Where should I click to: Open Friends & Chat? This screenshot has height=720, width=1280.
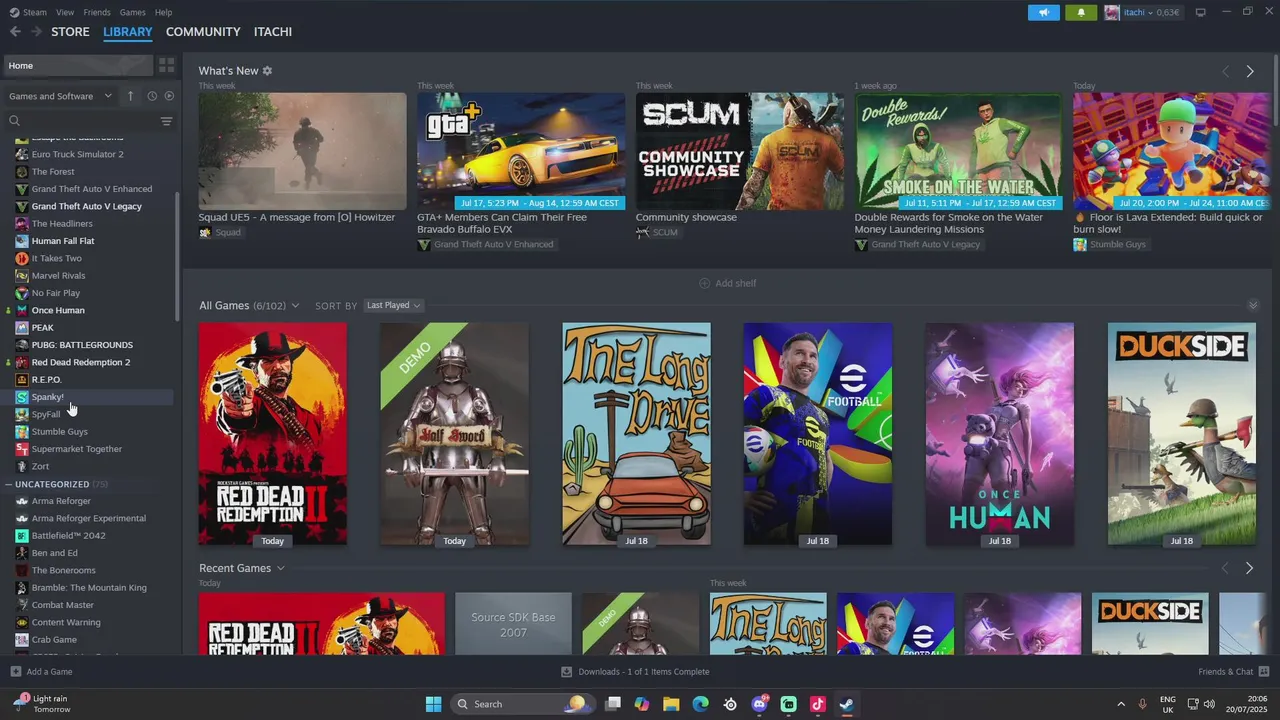coord(1233,672)
